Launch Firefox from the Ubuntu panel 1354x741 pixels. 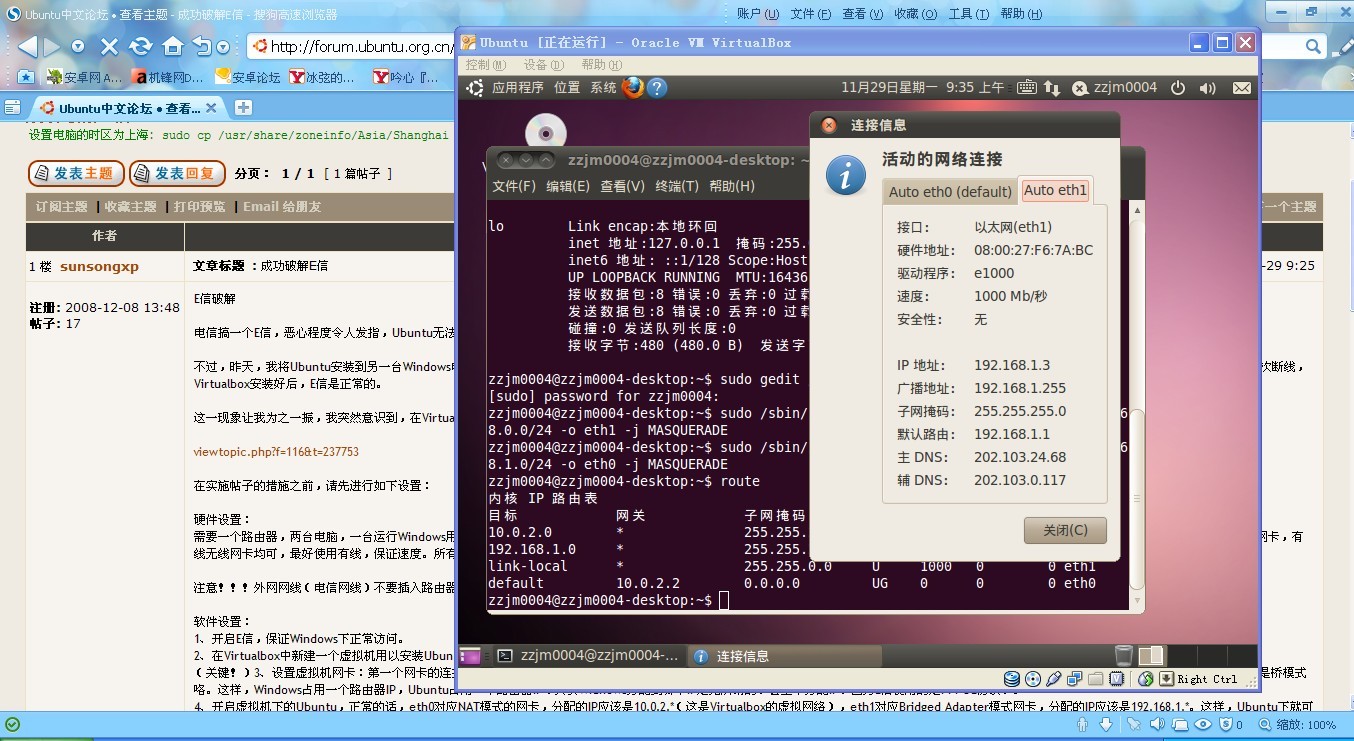tap(632, 88)
